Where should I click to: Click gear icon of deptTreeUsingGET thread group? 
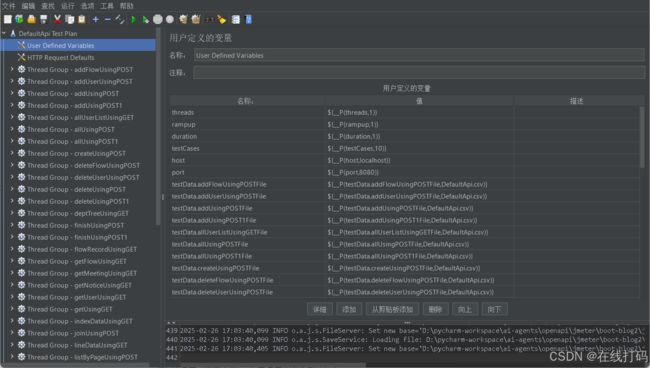[22, 213]
